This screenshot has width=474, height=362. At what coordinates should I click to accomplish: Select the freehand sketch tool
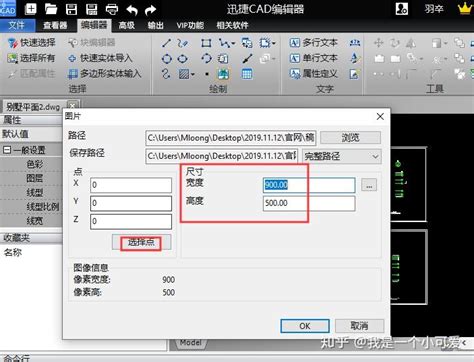tap(183, 43)
